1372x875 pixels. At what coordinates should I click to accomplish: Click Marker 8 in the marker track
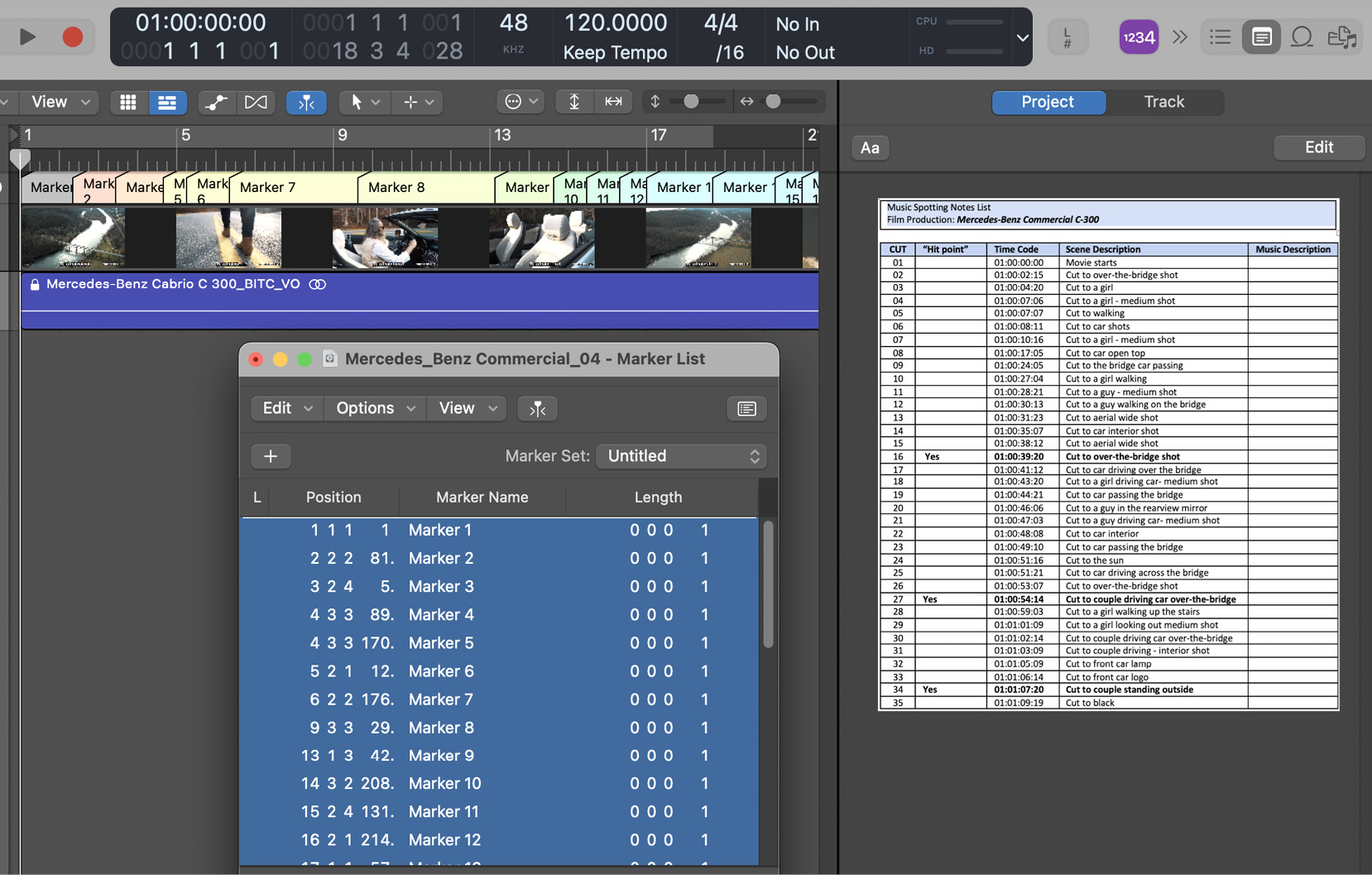point(426,187)
